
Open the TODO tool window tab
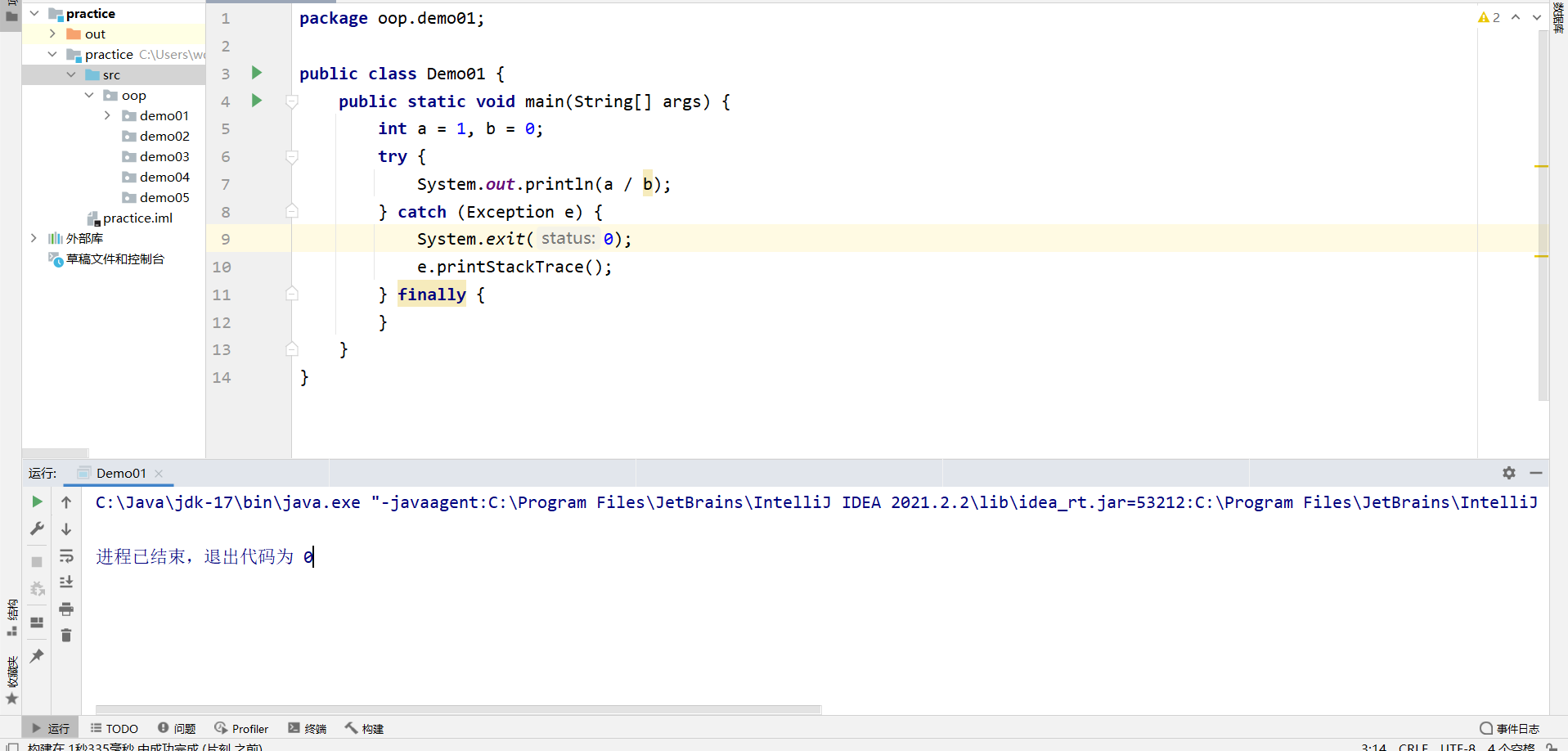(114, 728)
